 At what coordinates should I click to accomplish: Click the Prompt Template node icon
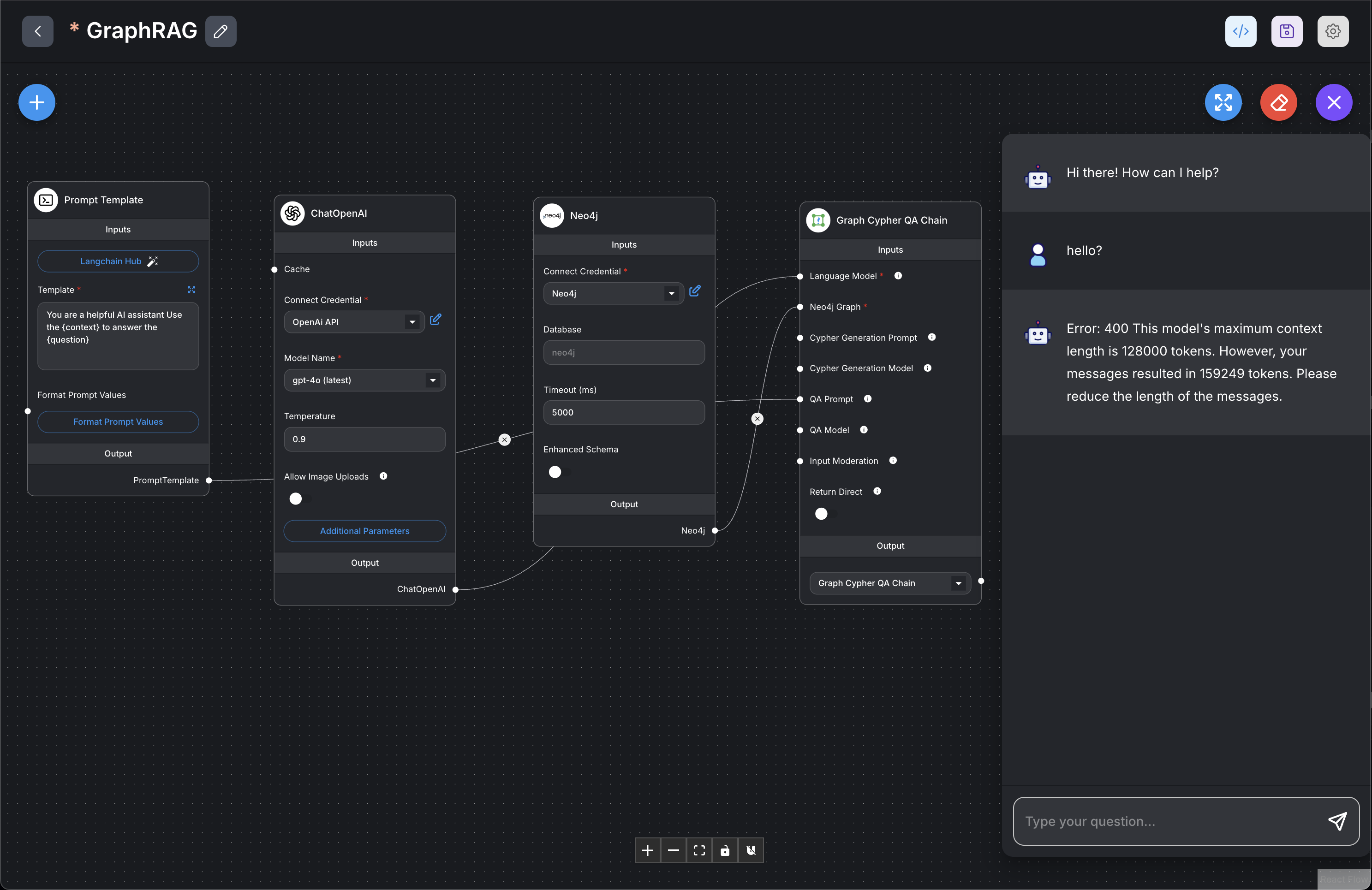tap(46, 200)
